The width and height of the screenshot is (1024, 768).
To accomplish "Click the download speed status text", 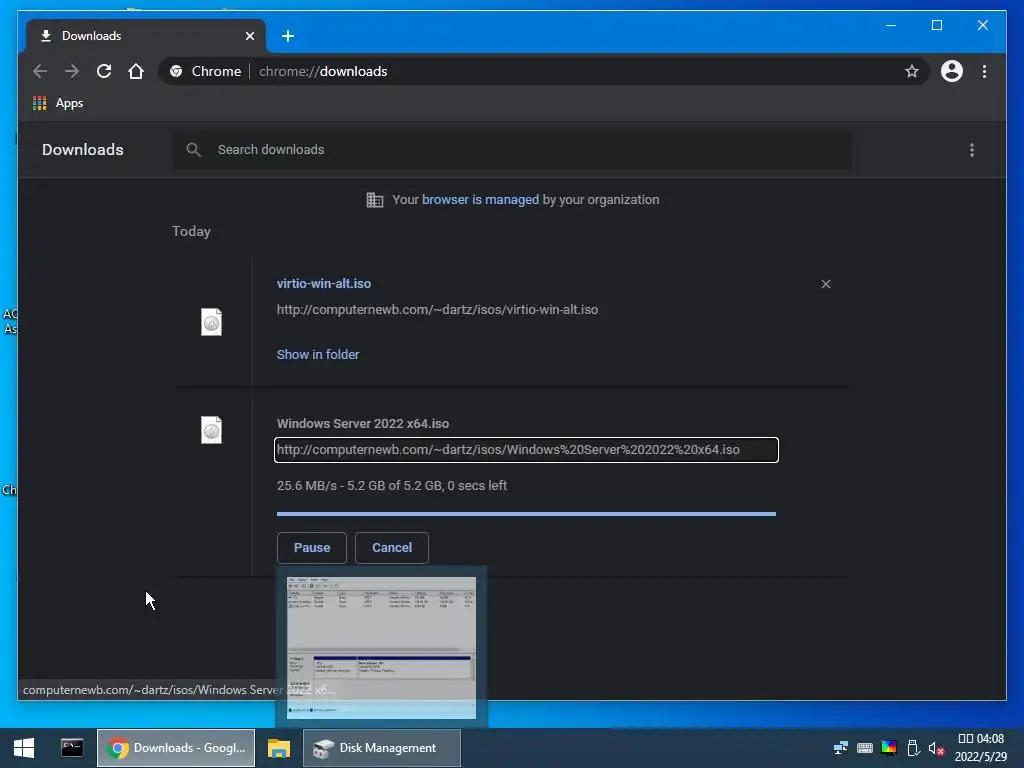I will [x=392, y=486].
